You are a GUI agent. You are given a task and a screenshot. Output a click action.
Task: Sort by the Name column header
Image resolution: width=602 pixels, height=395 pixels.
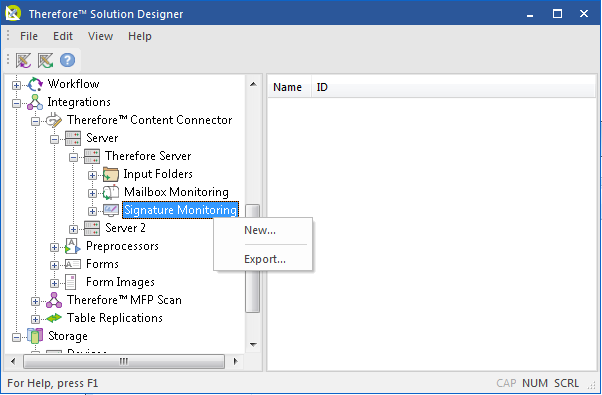[x=288, y=87]
